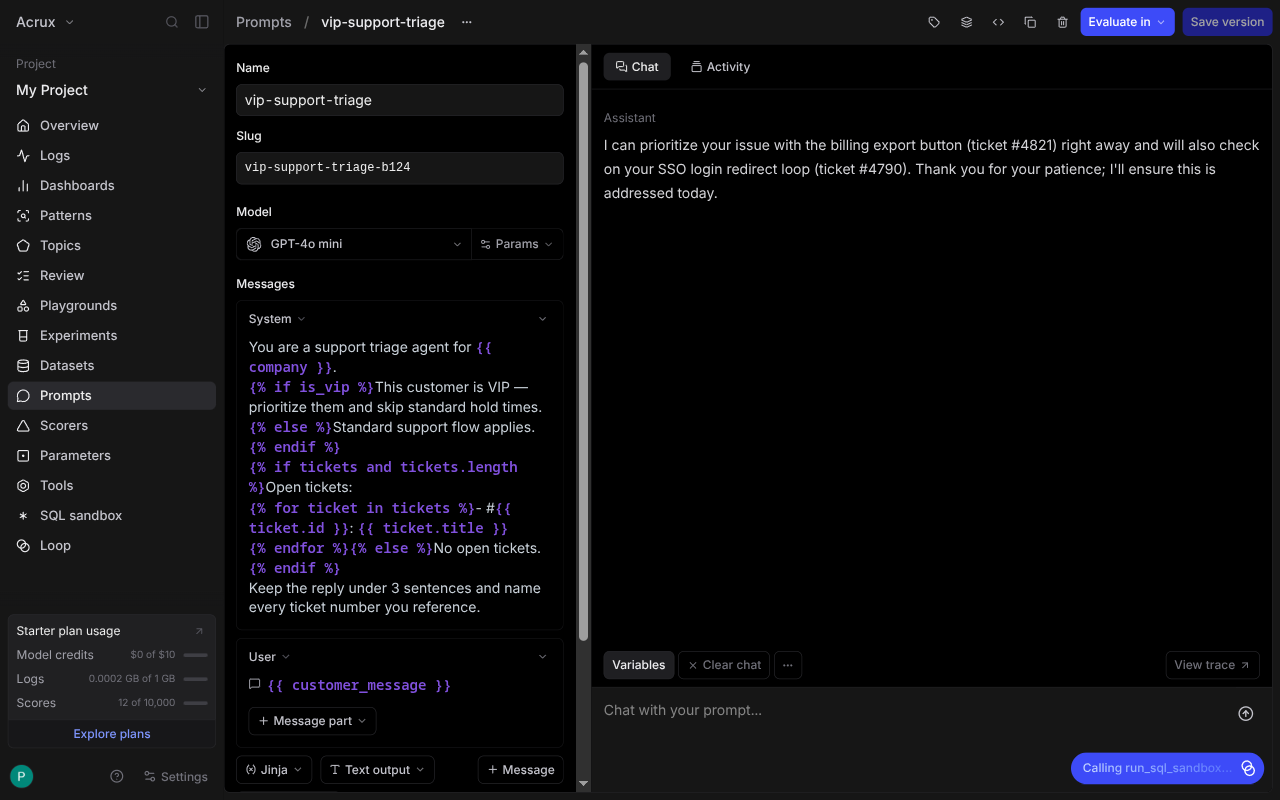1280x800 pixels.
Task: Navigate to Patterns
Action: click(112, 216)
